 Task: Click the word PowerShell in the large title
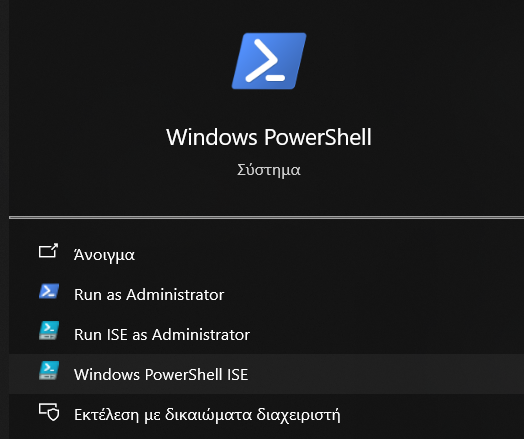pyautogui.click(x=318, y=137)
